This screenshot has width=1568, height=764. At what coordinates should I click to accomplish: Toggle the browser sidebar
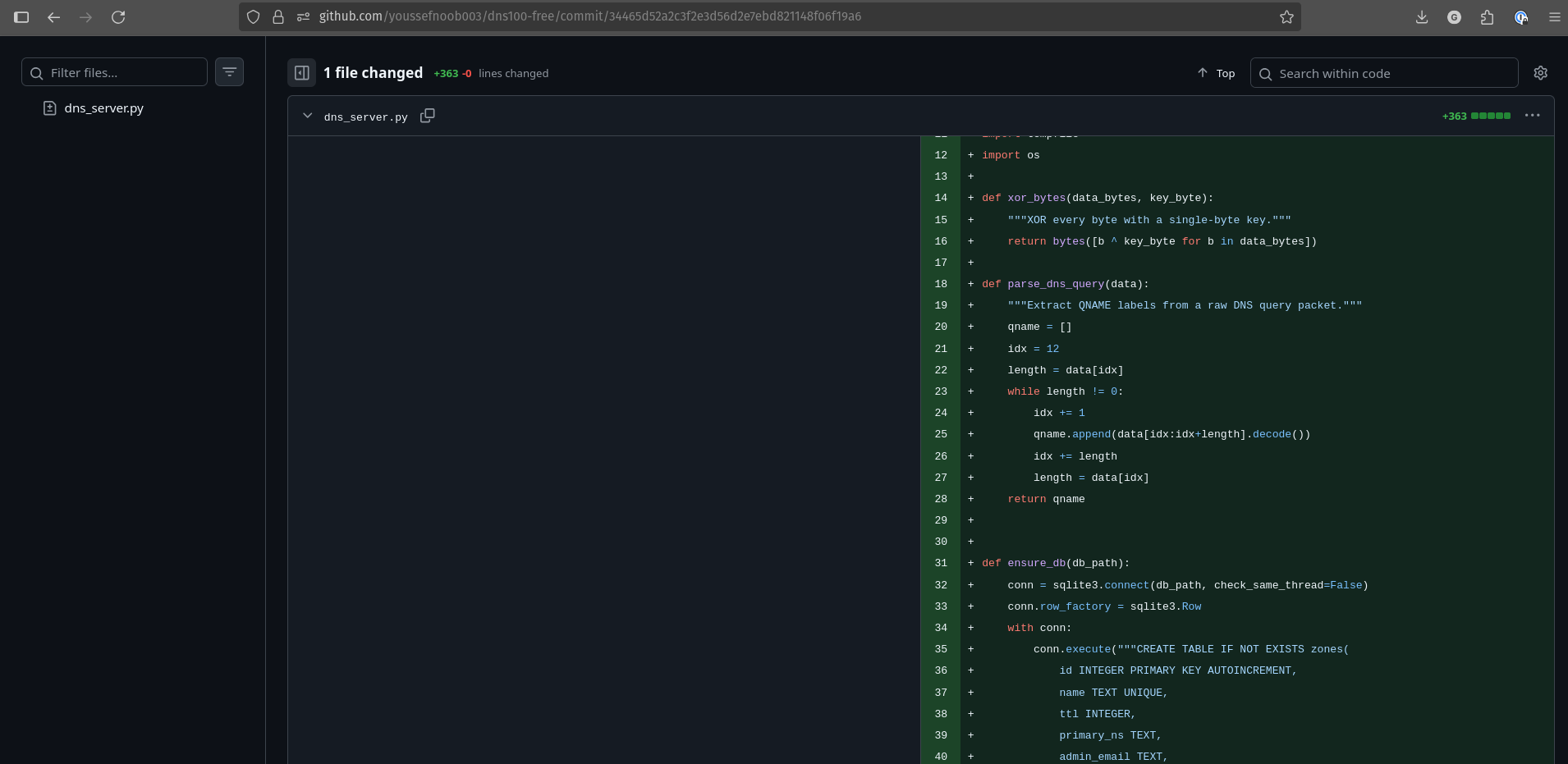(x=21, y=17)
